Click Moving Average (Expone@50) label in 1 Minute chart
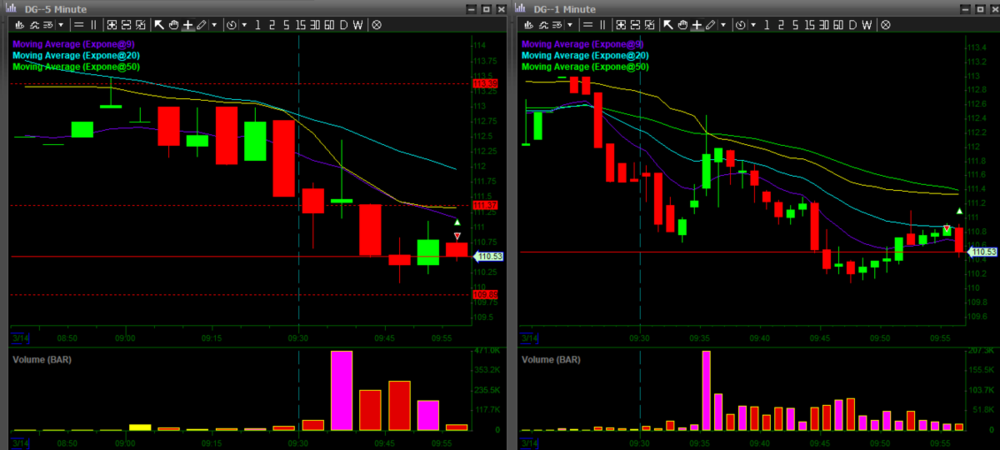This screenshot has width=1000, height=450. click(585, 67)
